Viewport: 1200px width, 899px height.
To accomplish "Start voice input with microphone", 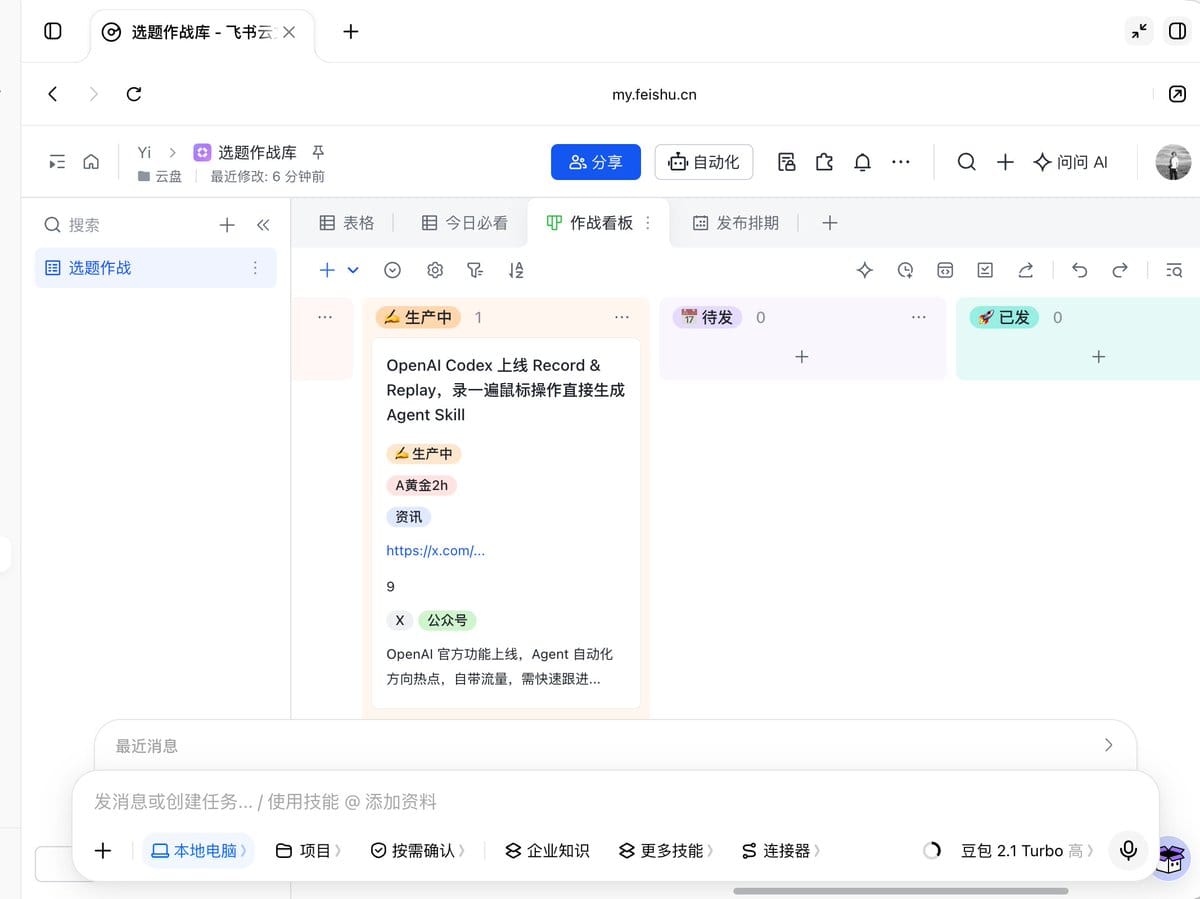I will pyautogui.click(x=1128, y=851).
